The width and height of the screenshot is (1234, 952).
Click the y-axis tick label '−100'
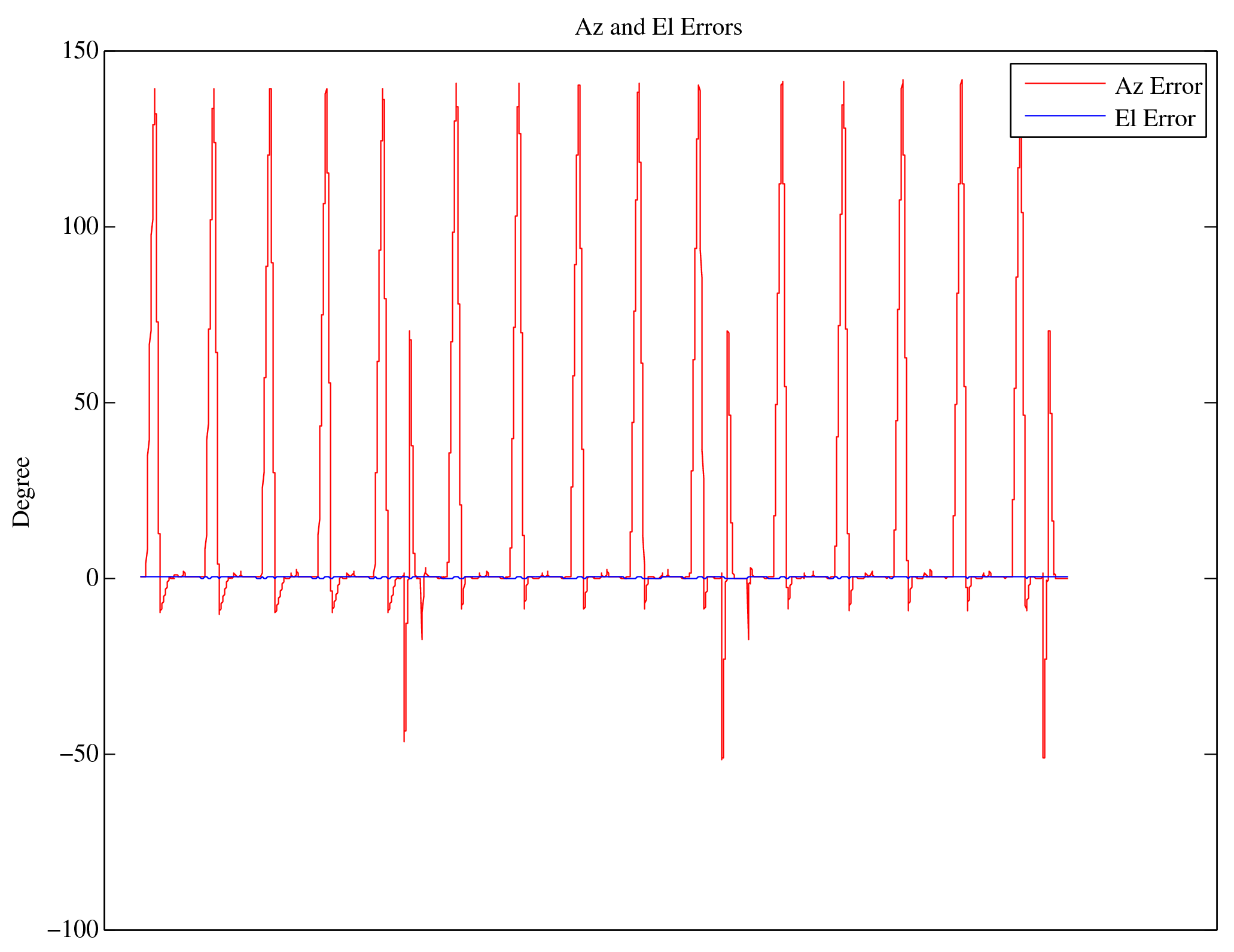(73, 930)
